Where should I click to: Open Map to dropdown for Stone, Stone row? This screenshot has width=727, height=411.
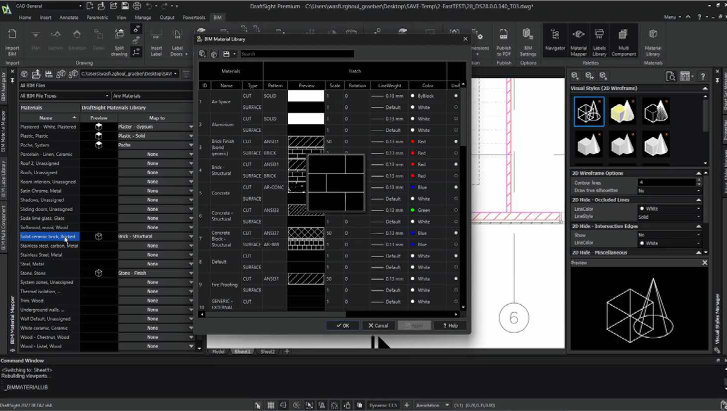191,273
